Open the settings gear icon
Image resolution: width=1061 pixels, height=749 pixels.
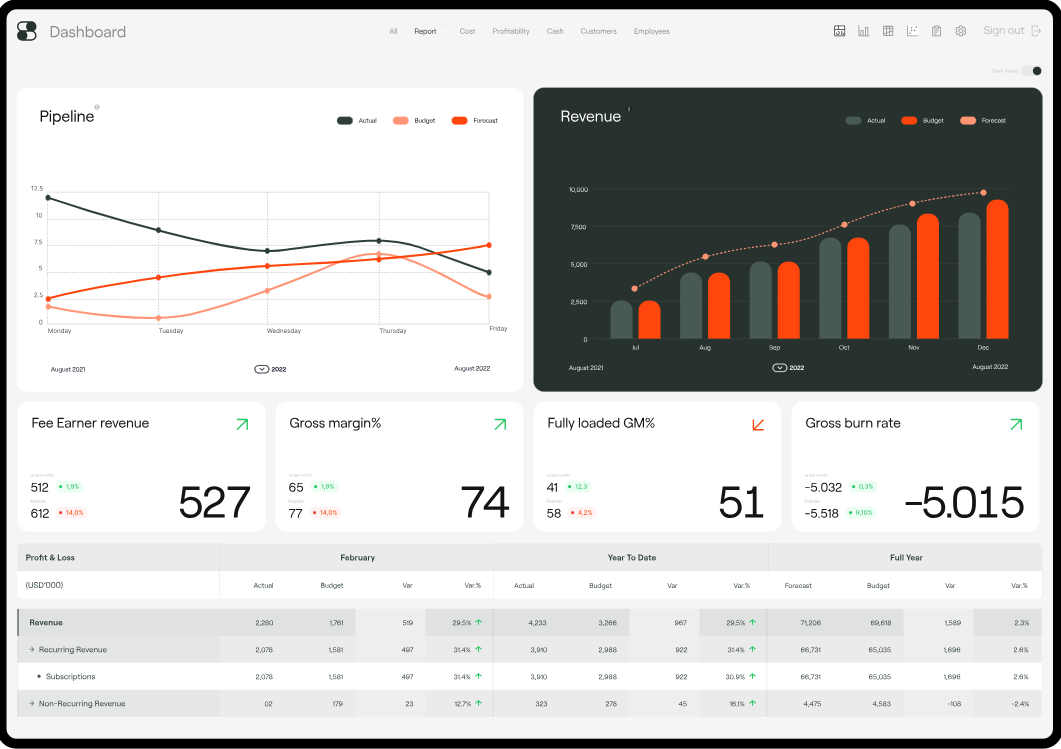tap(960, 31)
